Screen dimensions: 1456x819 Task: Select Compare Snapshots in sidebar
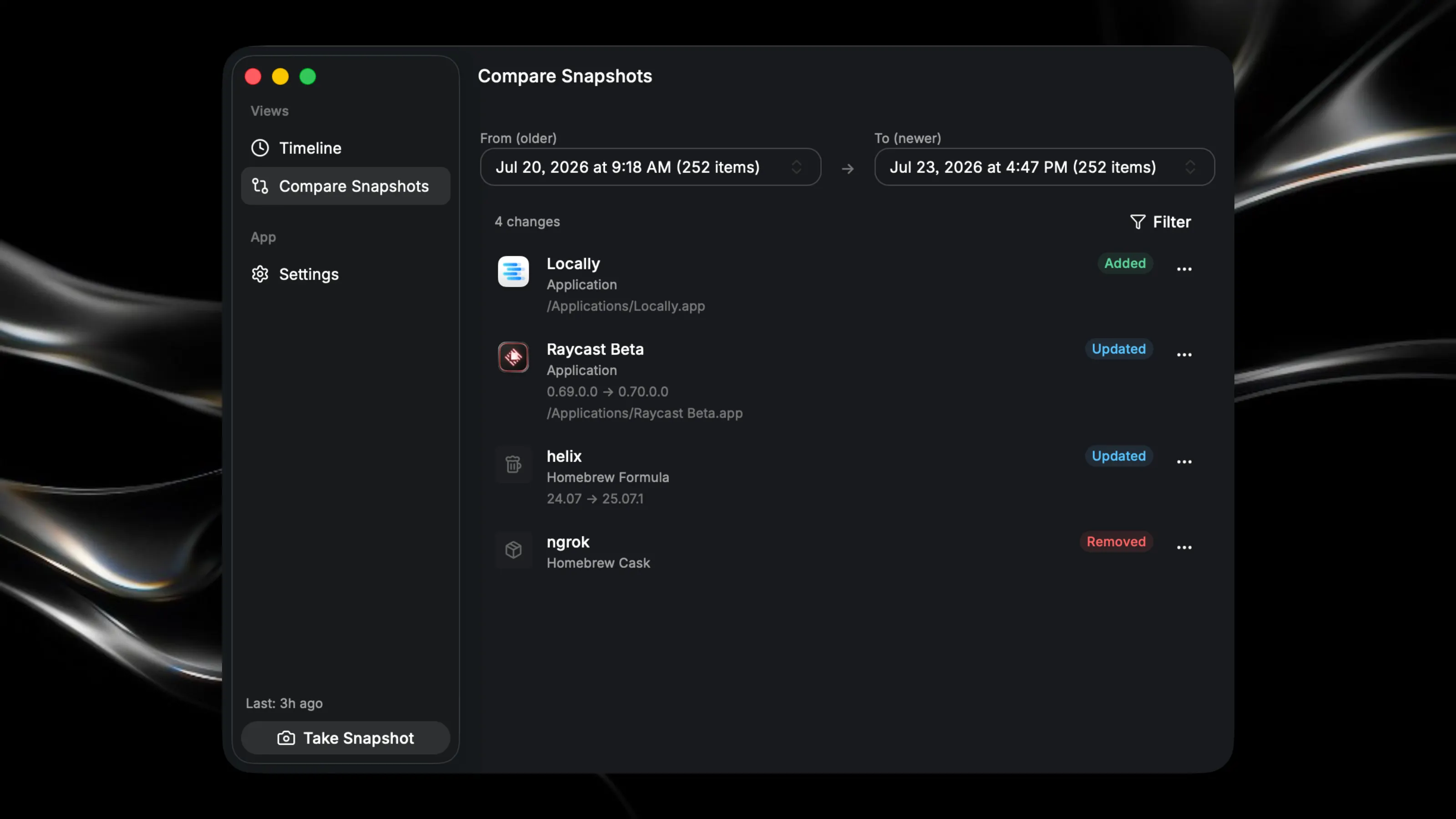(345, 186)
